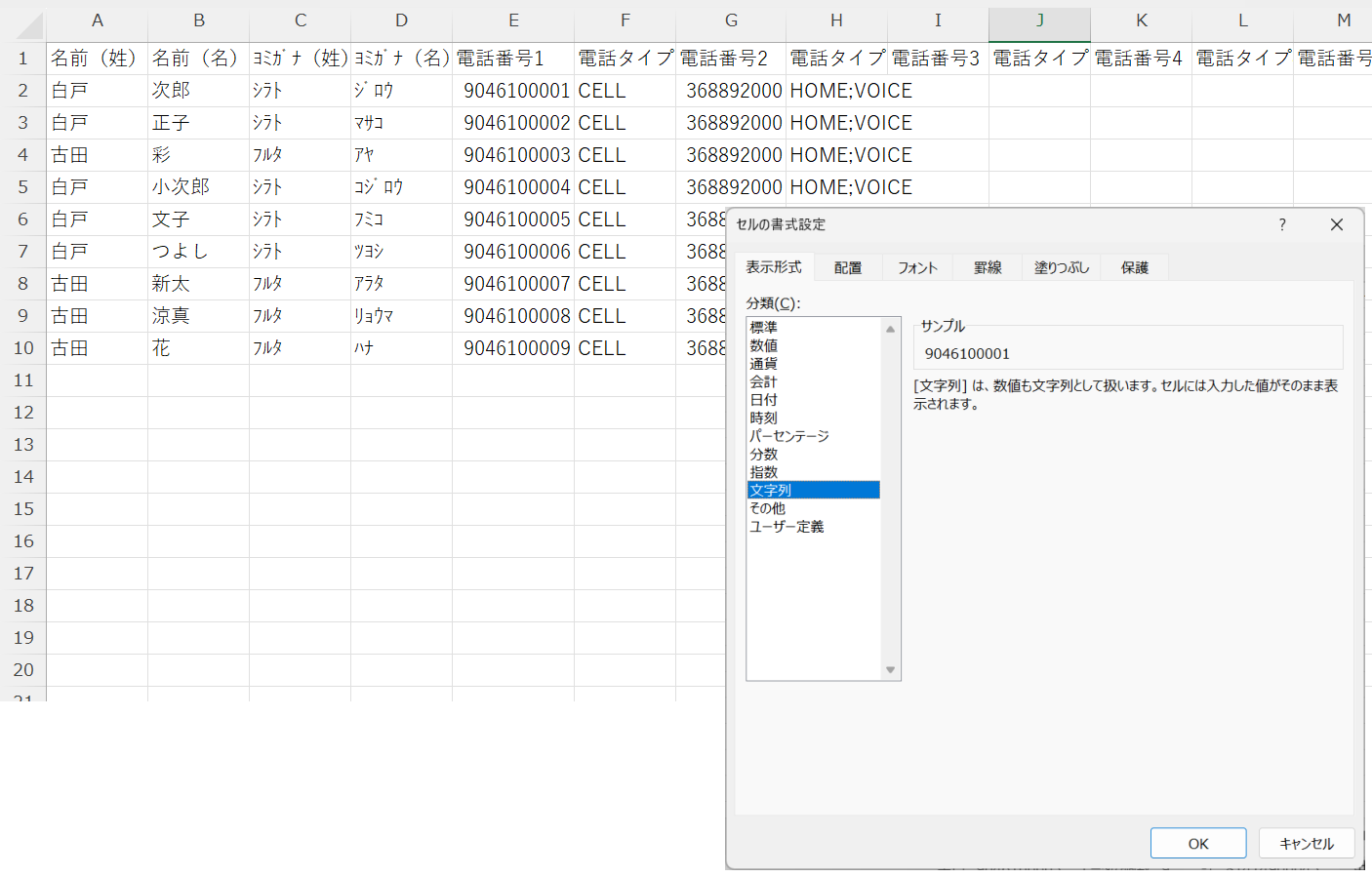Screen dimensions: 1372x877
Task: Close the セルの書式設定 dialog
Action: coord(1337,224)
